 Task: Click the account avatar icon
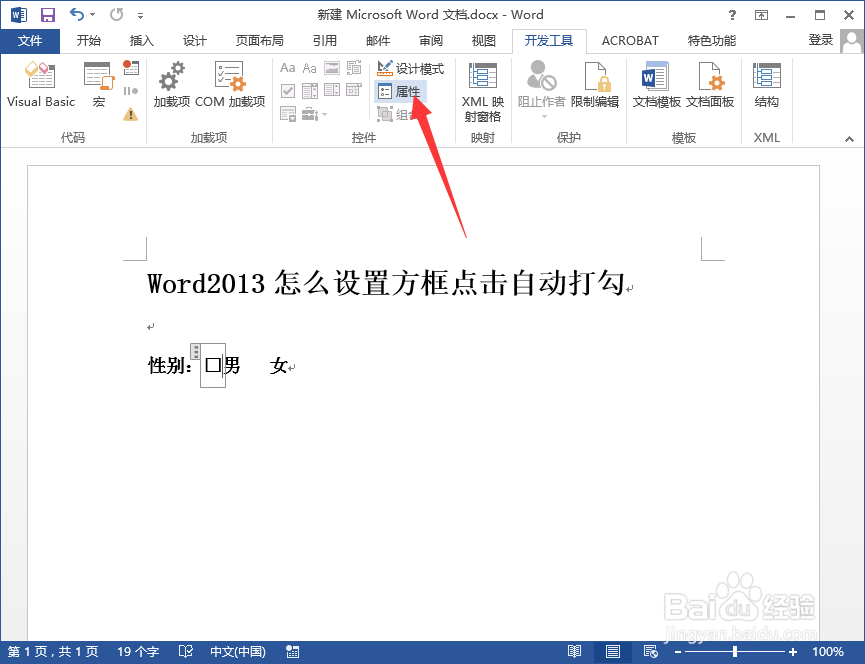pos(852,41)
